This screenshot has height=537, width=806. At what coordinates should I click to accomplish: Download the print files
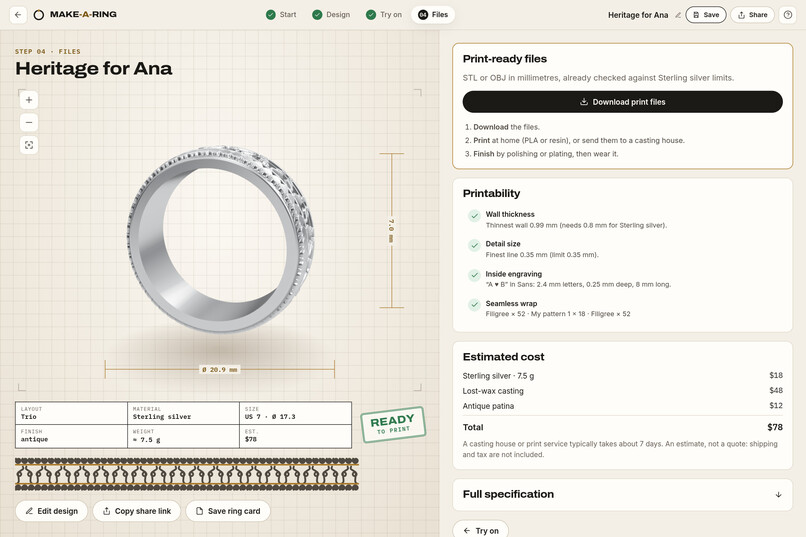pos(622,102)
